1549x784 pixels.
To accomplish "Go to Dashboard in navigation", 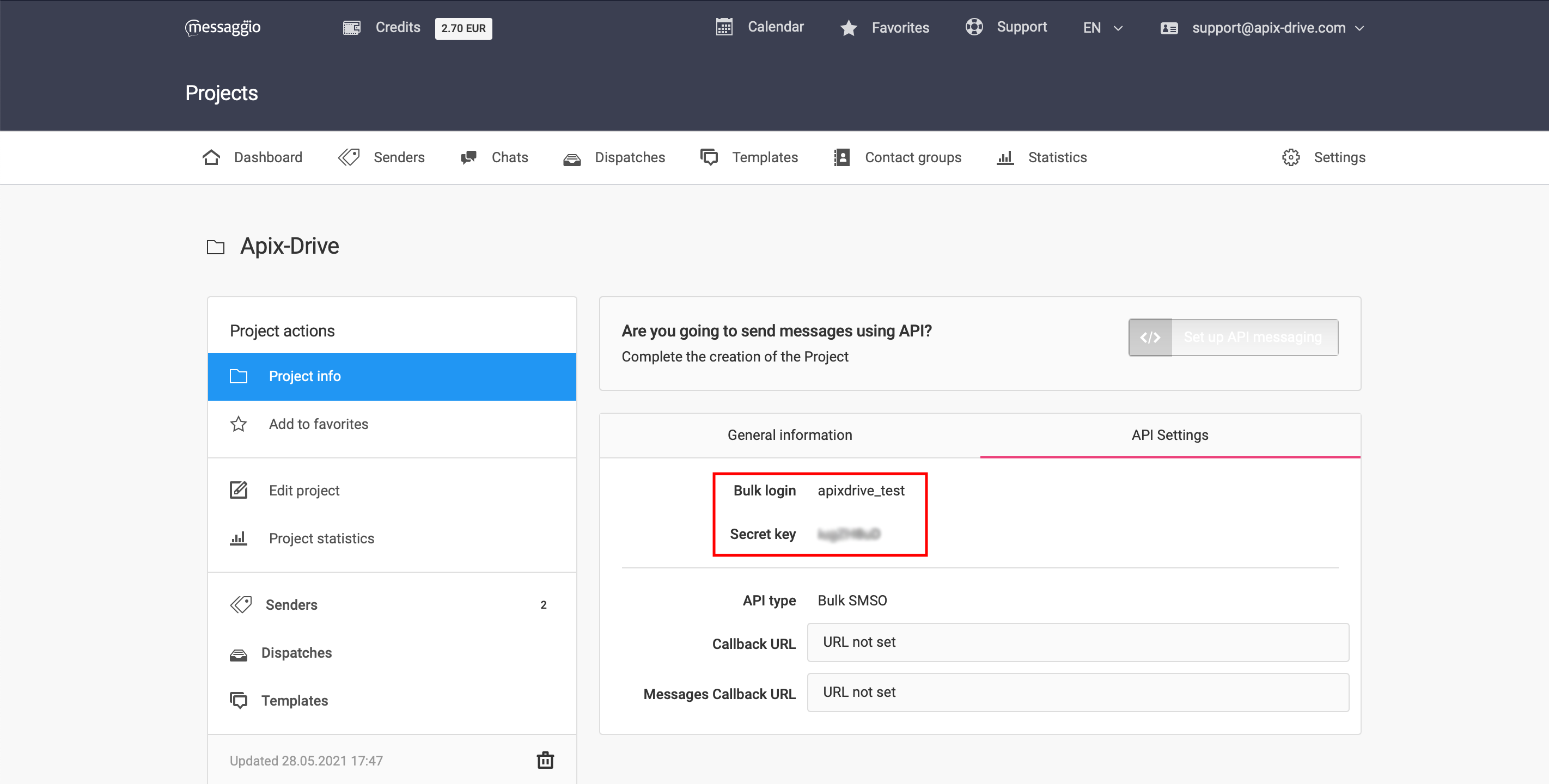I will (x=267, y=157).
